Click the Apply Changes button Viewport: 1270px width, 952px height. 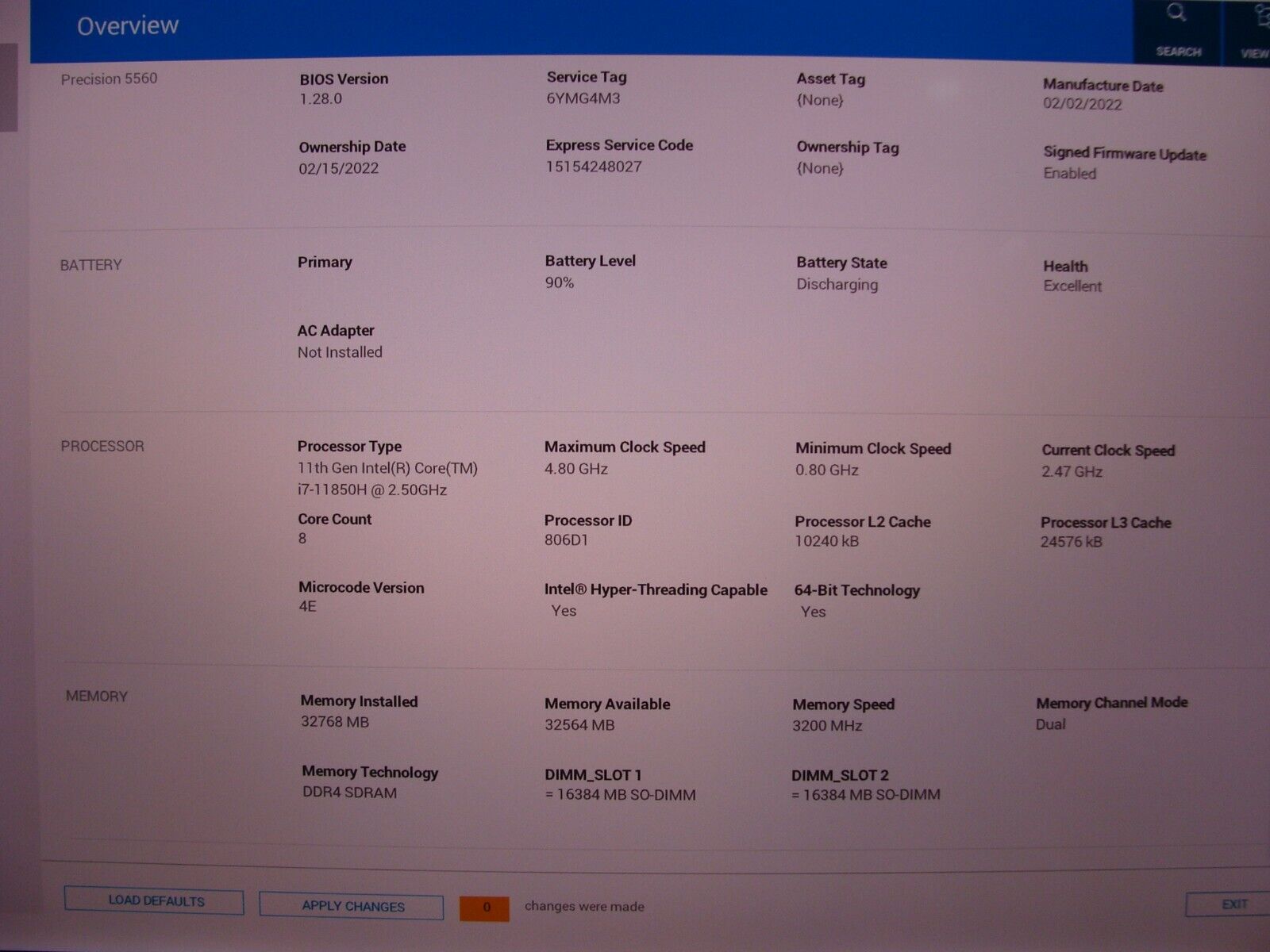coord(352,906)
